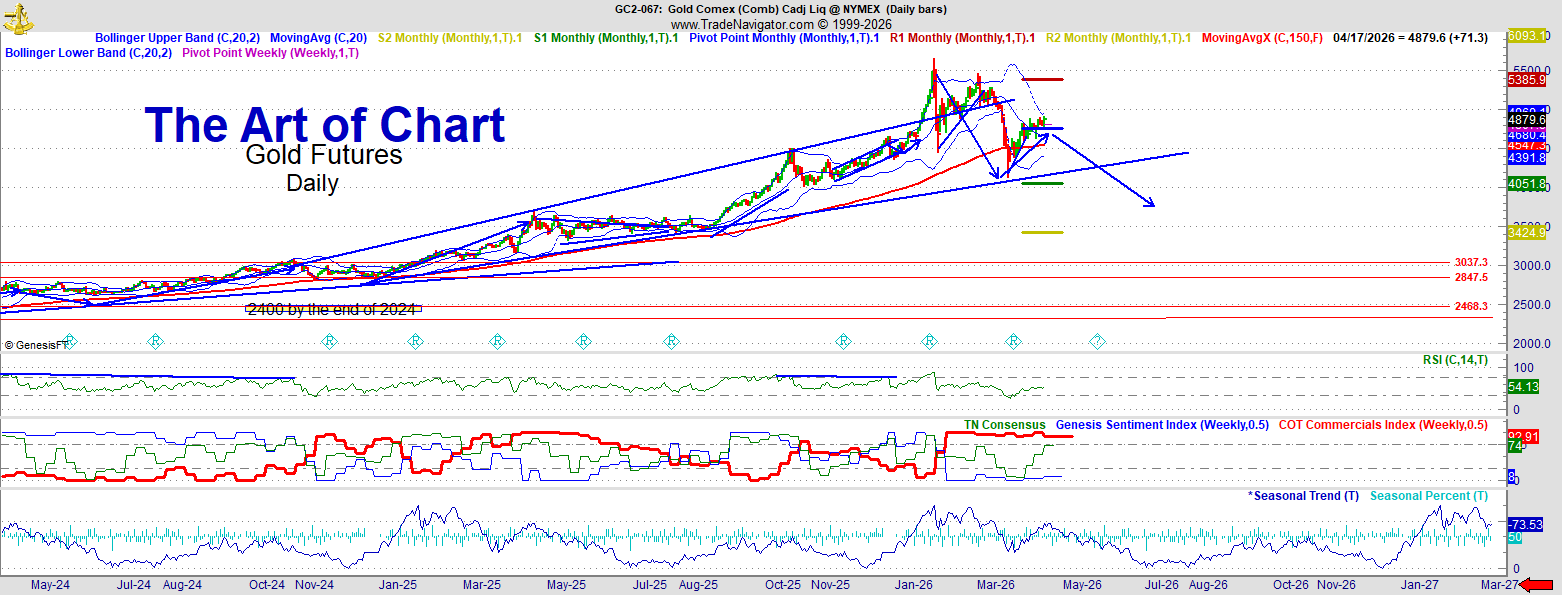
Task: Click the Seasonal Percent (T) label
Action: [x=1428, y=496]
